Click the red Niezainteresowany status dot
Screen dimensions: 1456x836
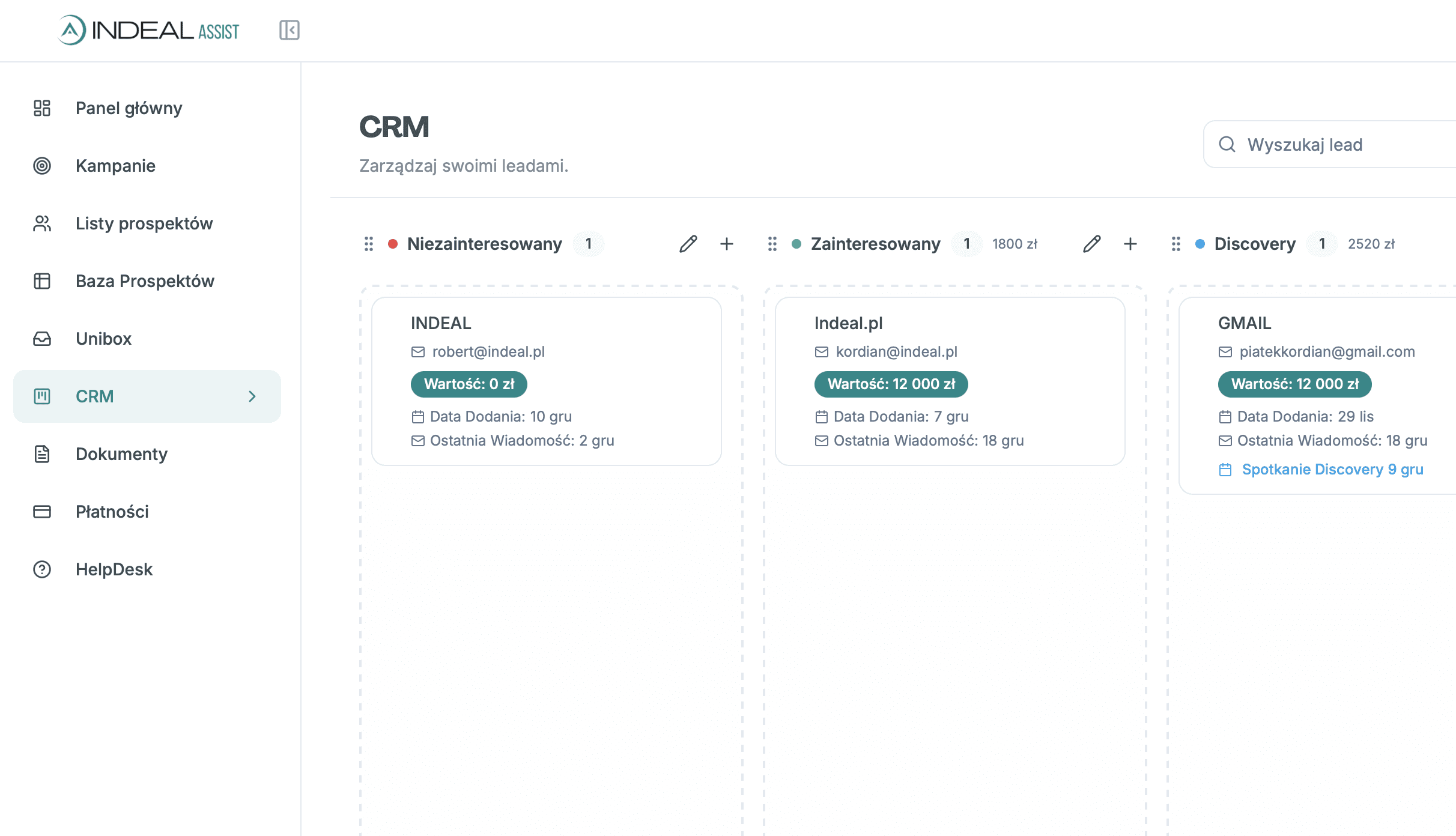click(393, 244)
